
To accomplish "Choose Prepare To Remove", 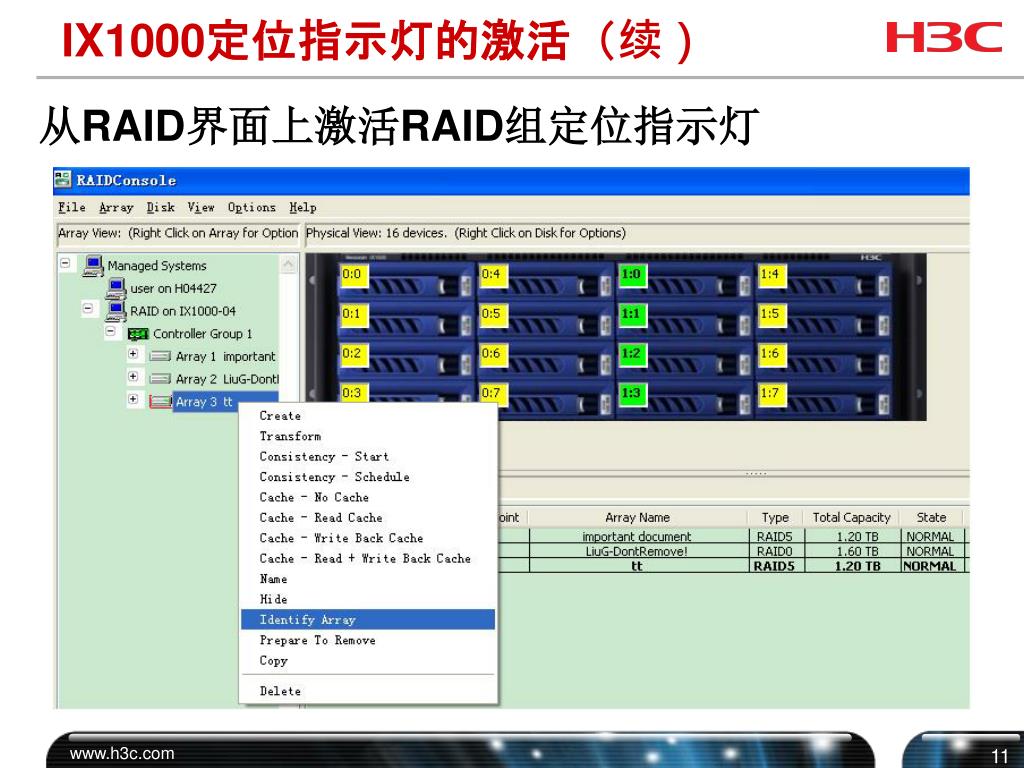I will pyautogui.click(x=368, y=640).
